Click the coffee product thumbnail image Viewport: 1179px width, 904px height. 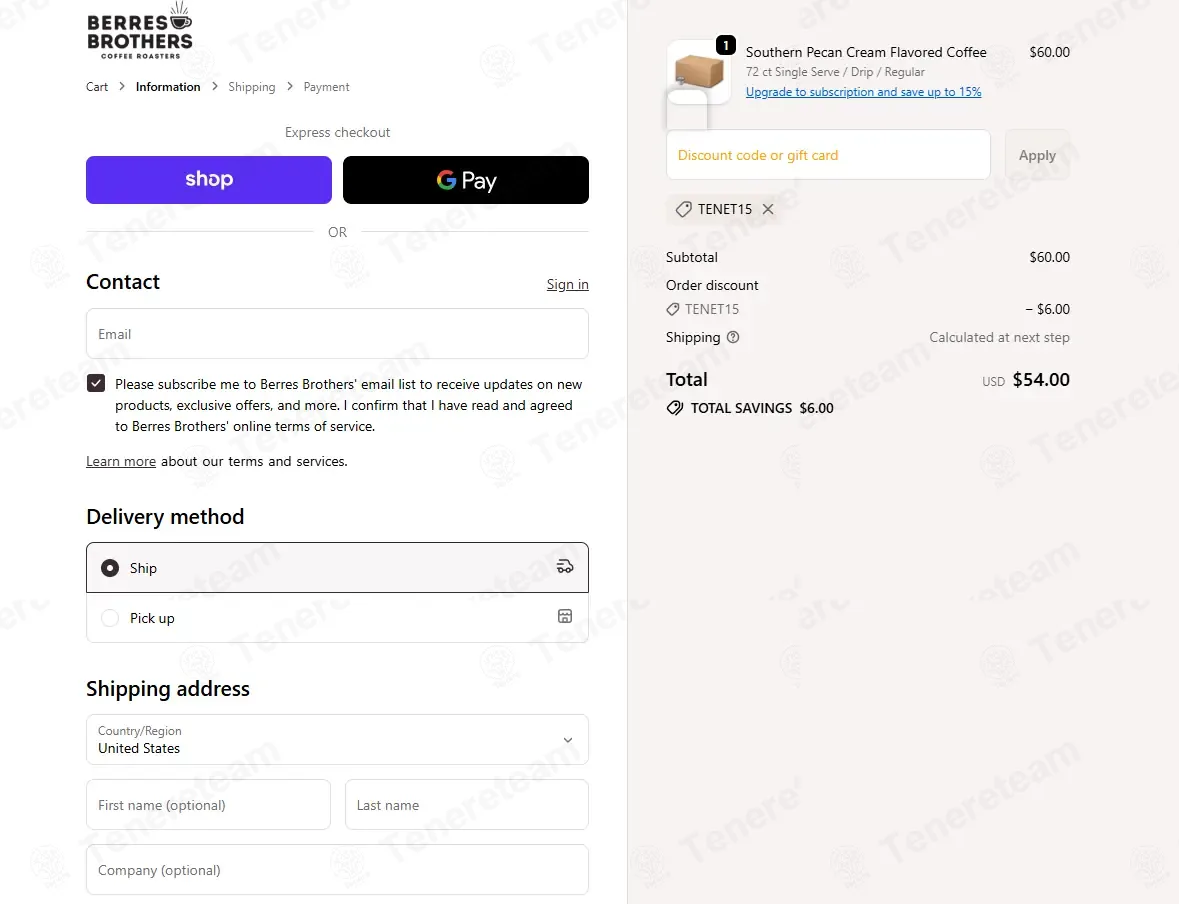pos(699,72)
